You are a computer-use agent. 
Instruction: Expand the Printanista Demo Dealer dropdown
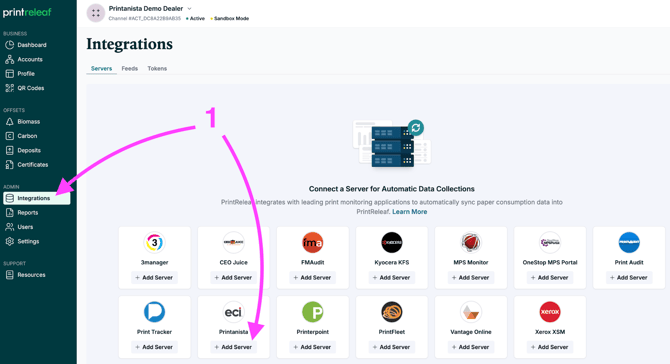pyautogui.click(x=189, y=9)
